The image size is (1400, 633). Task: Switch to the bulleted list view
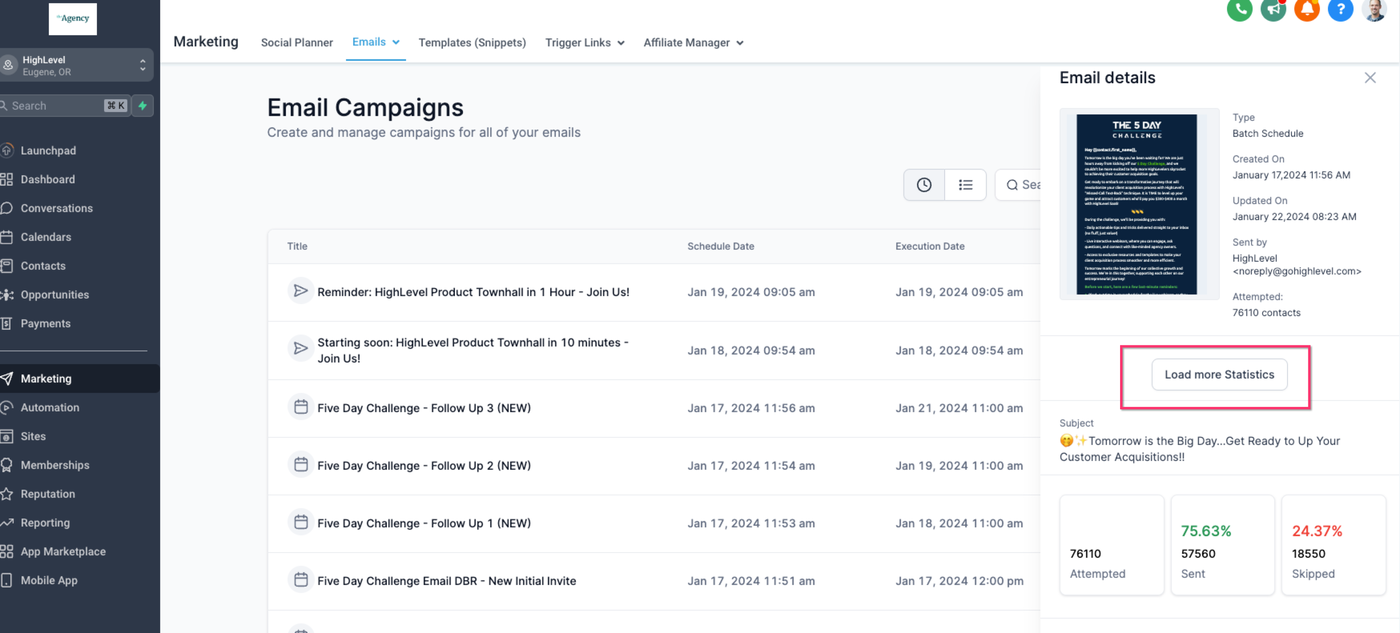coord(965,185)
